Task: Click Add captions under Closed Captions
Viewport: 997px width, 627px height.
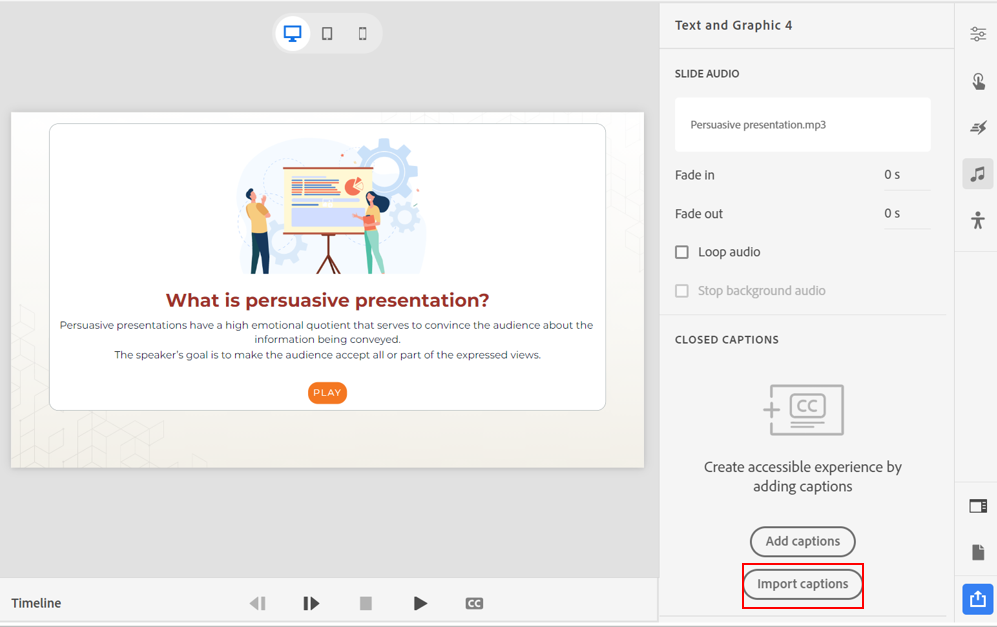Action: point(802,541)
